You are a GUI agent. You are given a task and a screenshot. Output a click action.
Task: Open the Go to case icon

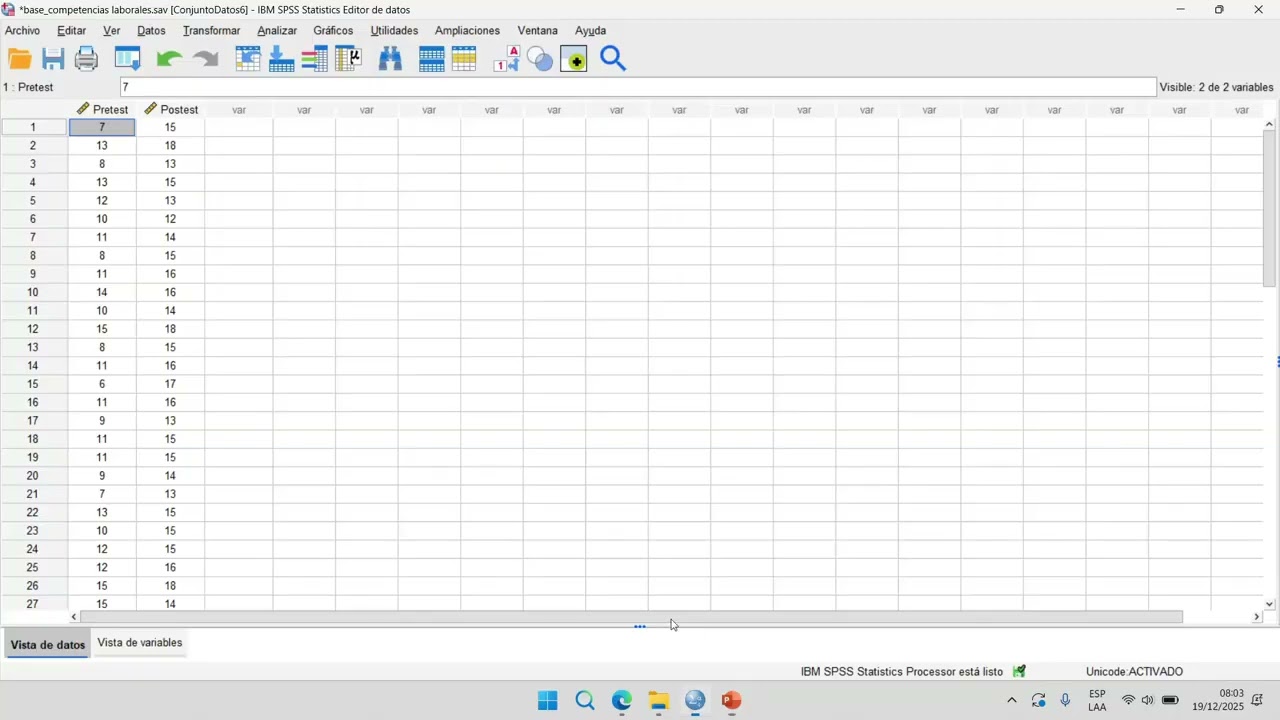coord(248,59)
